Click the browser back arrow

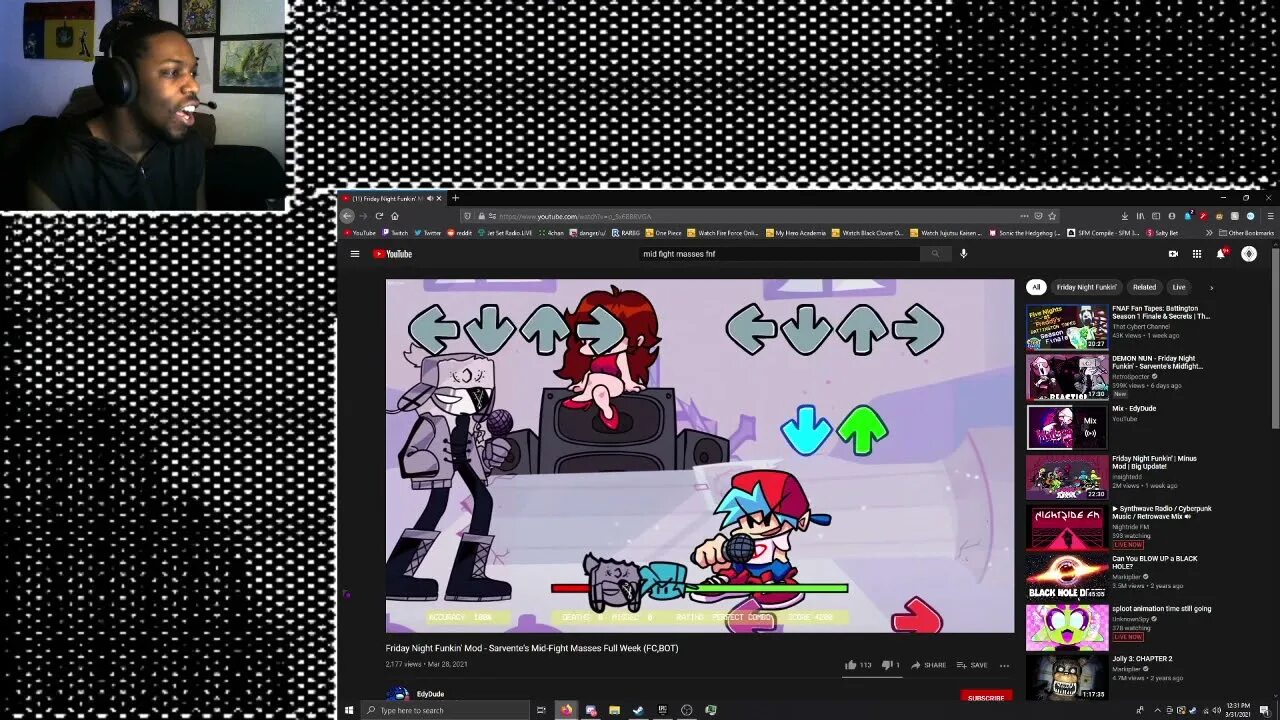click(x=347, y=216)
